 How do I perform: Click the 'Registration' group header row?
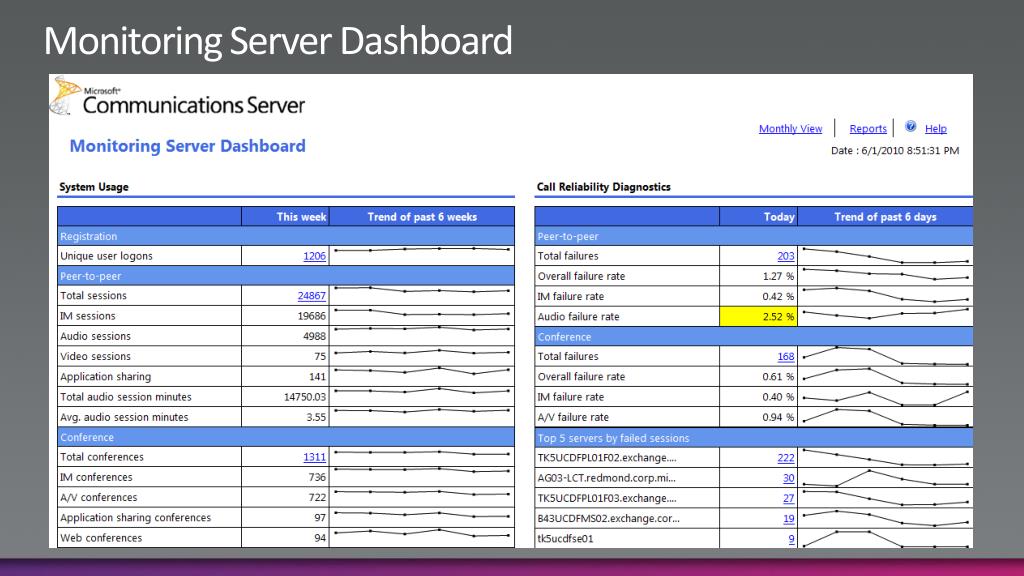coord(286,236)
